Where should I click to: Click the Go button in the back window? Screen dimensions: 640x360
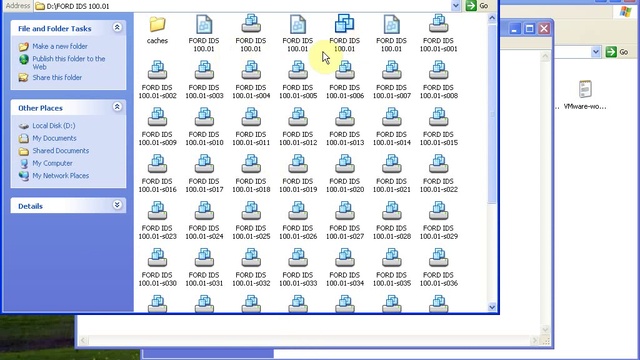pyautogui.click(x=617, y=52)
